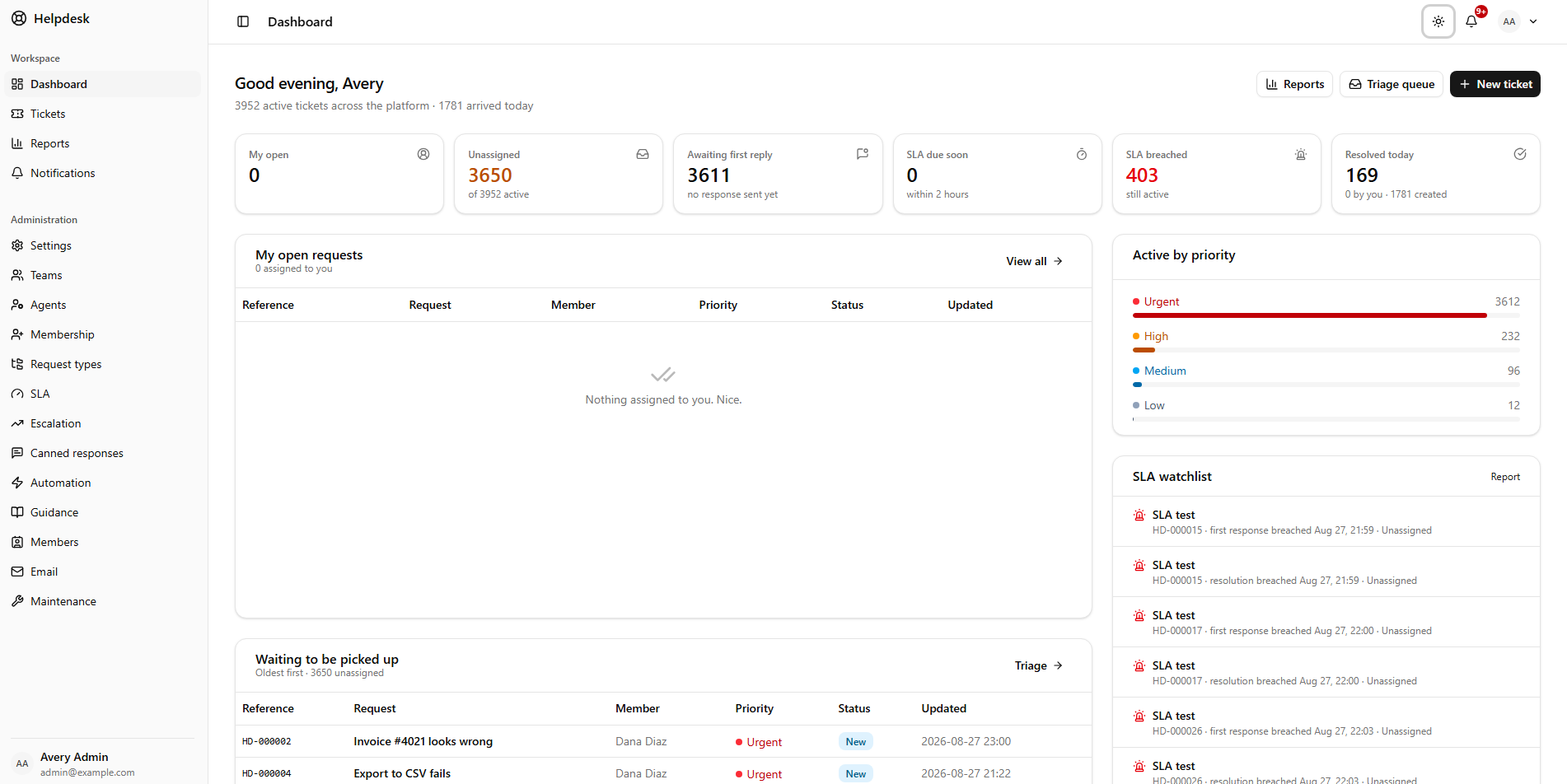Viewport: 1567px width, 784px height.
Task: Click the Unassigned 3650 stat card
Action: [559, 174]
